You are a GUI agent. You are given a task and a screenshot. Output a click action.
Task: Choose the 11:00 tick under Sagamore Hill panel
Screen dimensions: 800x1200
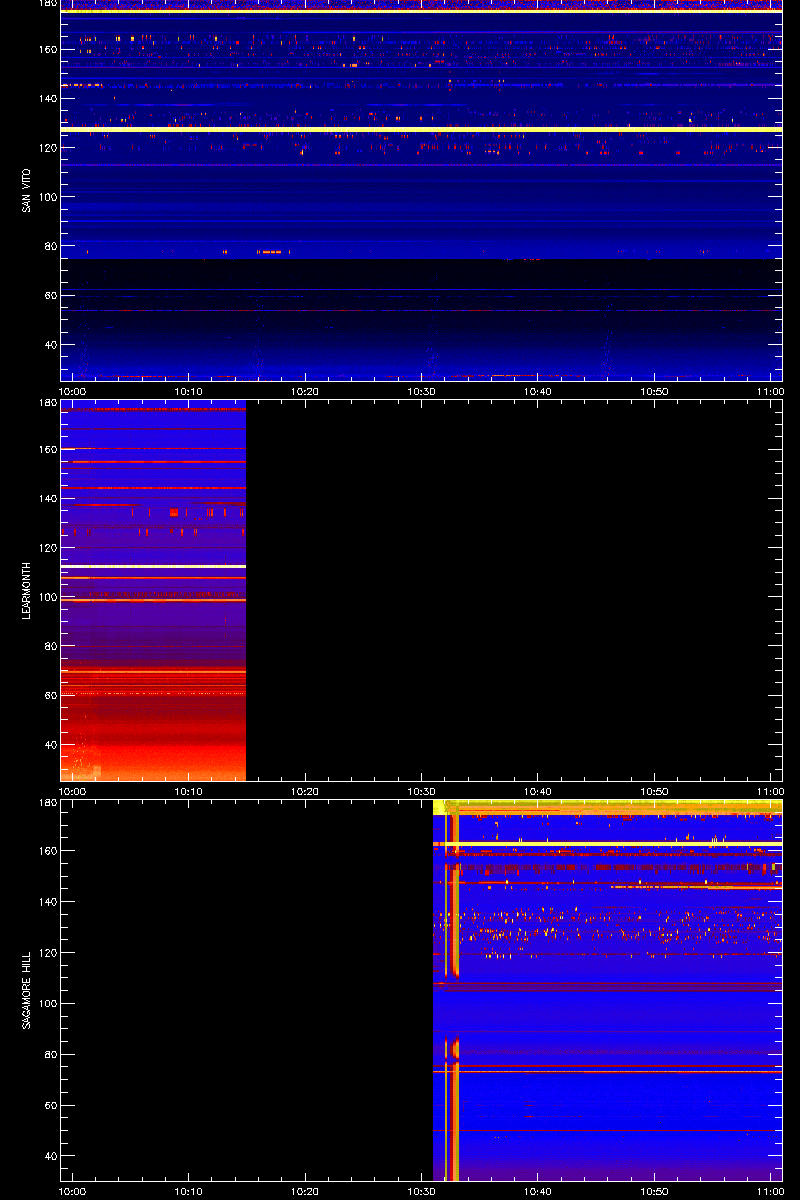click(x=770, y=1192)
